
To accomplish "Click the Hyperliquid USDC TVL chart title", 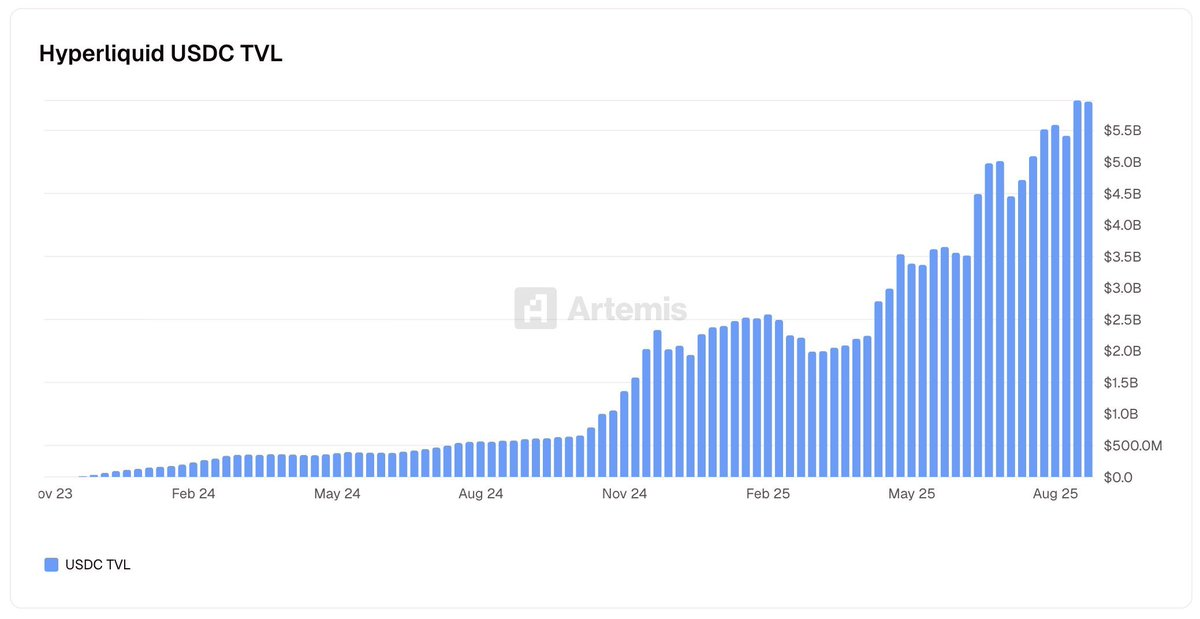I will tap(161, 54).
